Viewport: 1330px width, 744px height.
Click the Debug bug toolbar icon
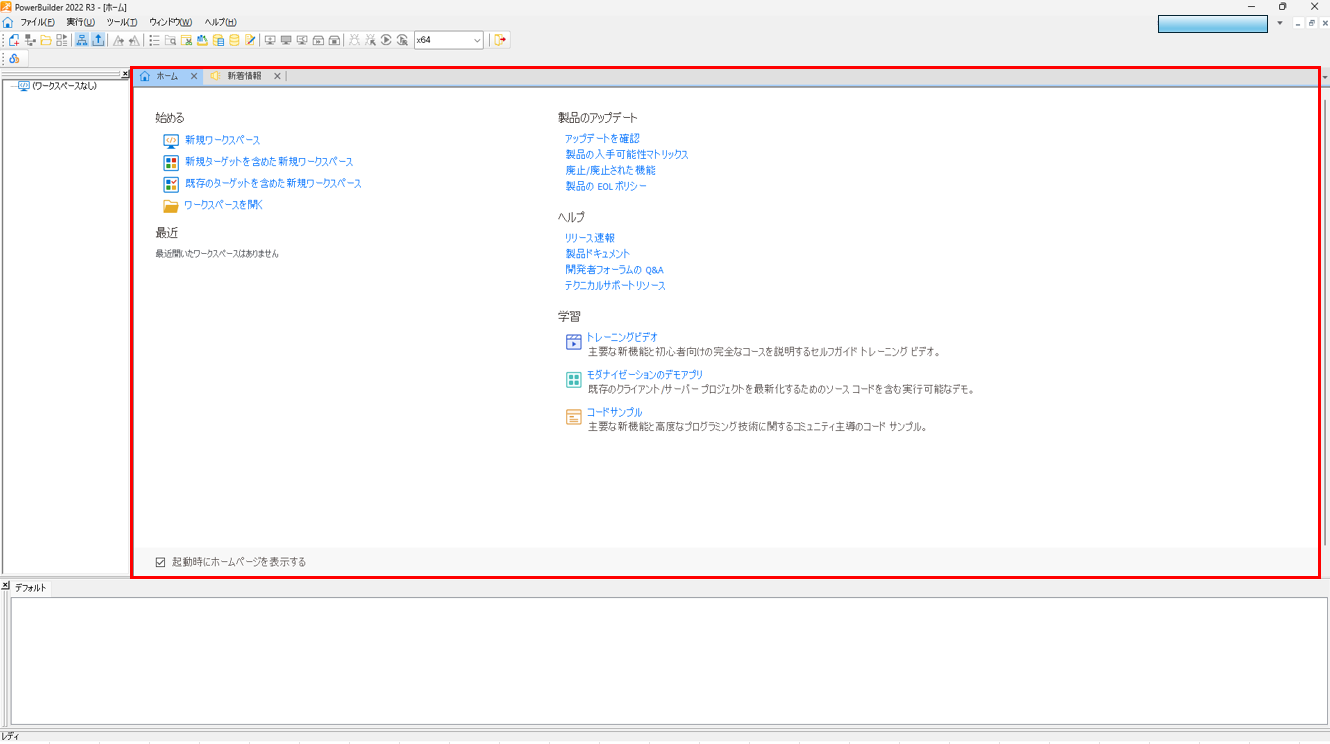(x=354, y=40)
